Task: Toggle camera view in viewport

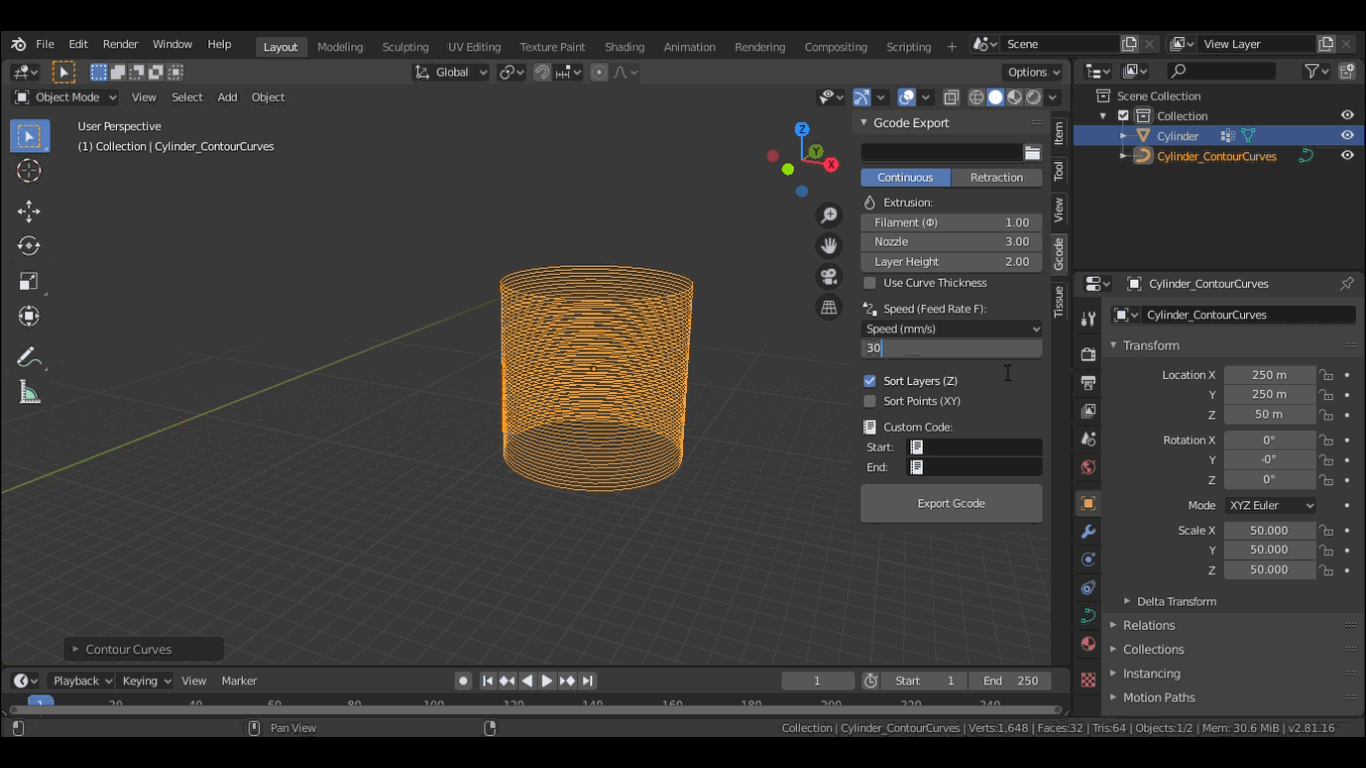Action: (x=829, y=277)
